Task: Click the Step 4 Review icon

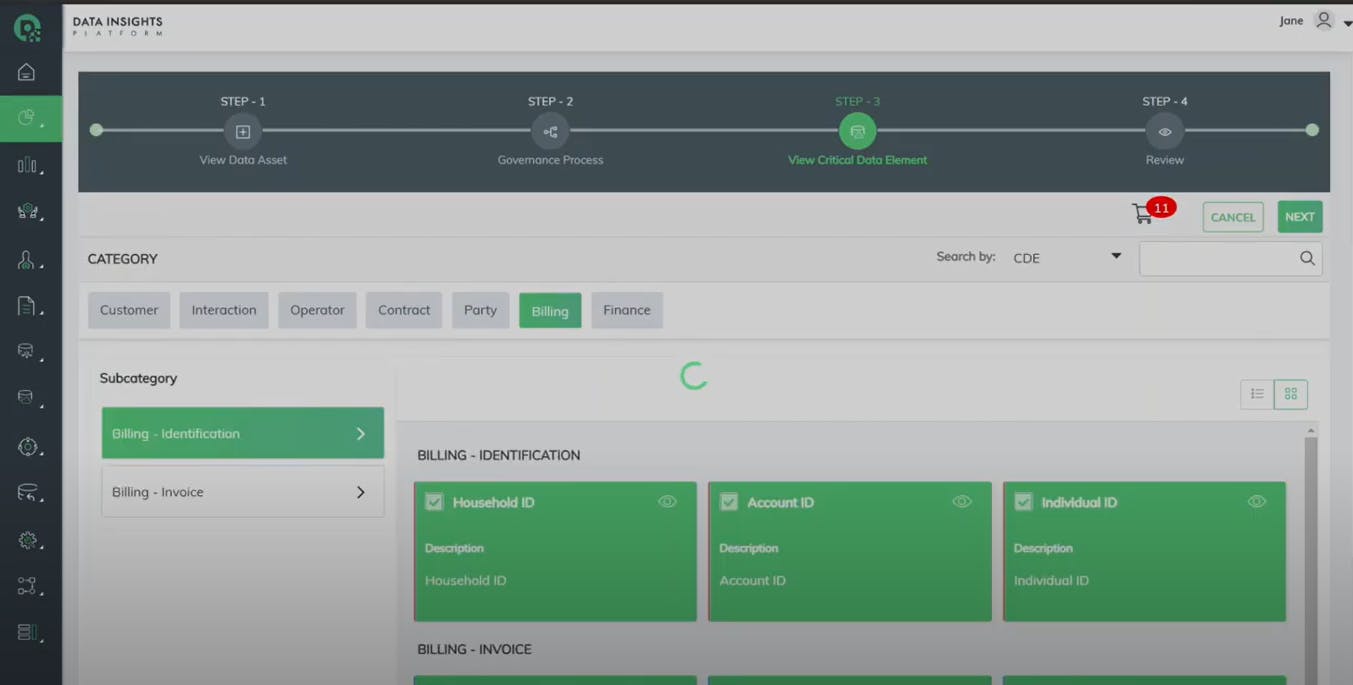Action: [1164, 131]
